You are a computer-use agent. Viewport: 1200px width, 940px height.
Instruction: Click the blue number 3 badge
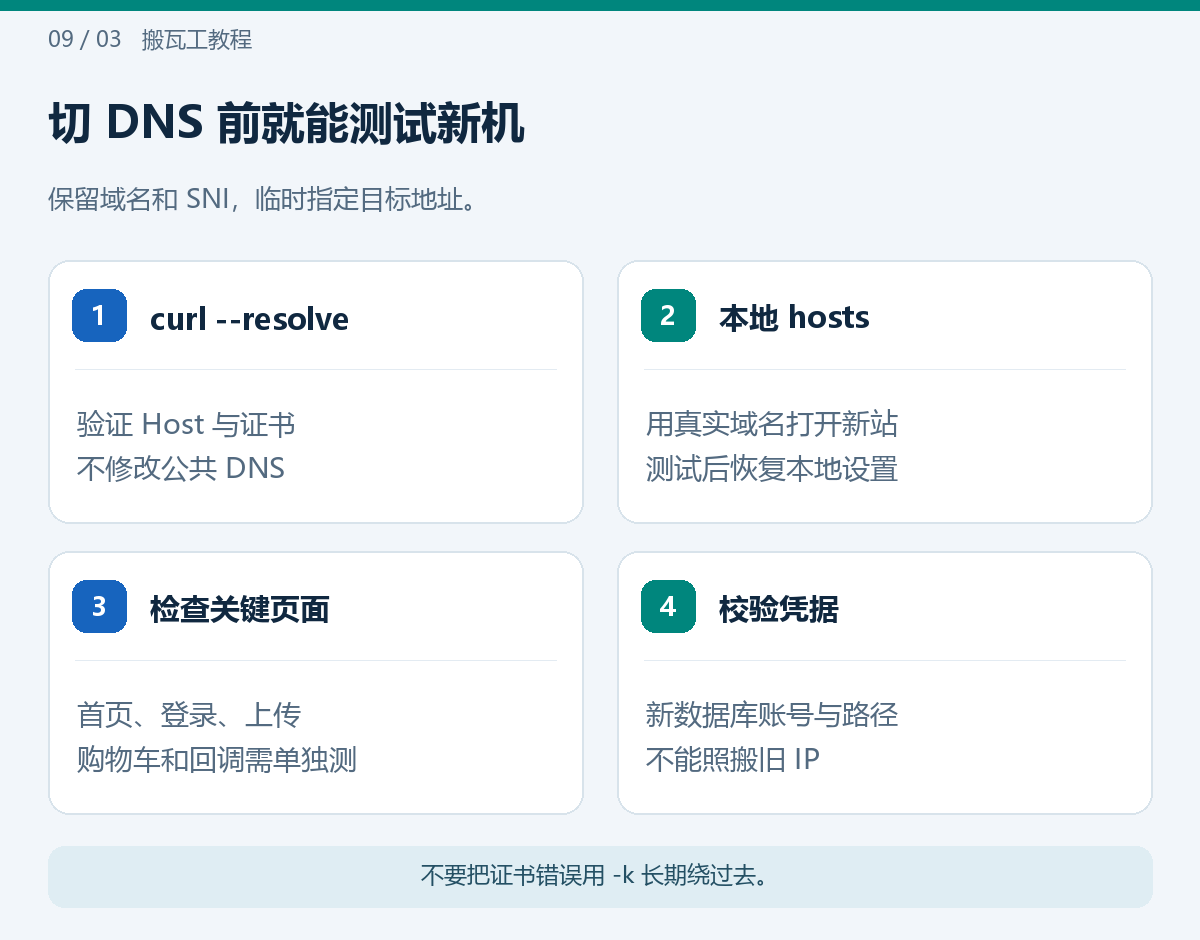click(x=99, y=606)
